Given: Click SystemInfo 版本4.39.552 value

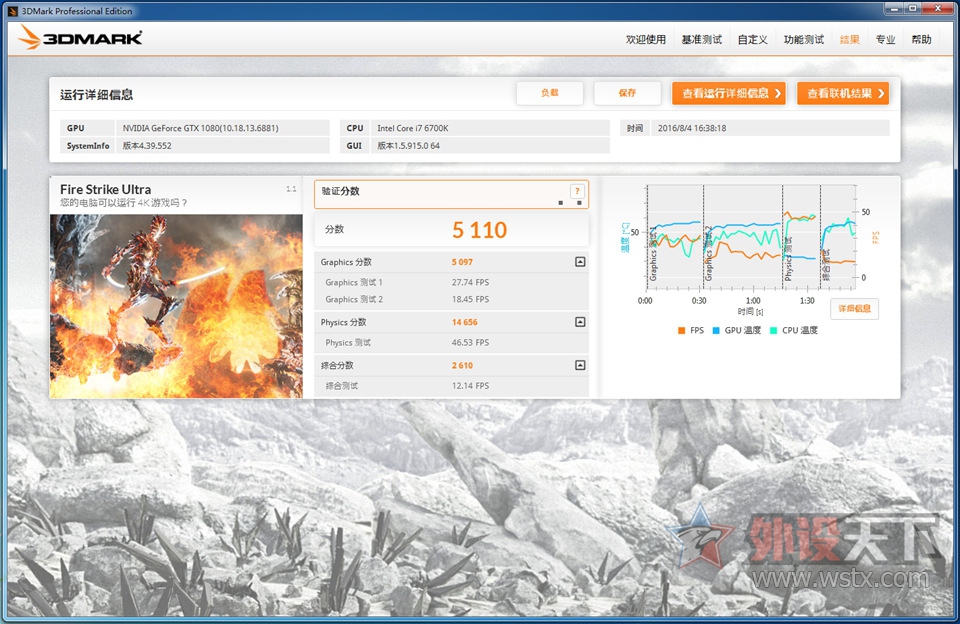Looking at the screenshot, I should click(147, 146).
